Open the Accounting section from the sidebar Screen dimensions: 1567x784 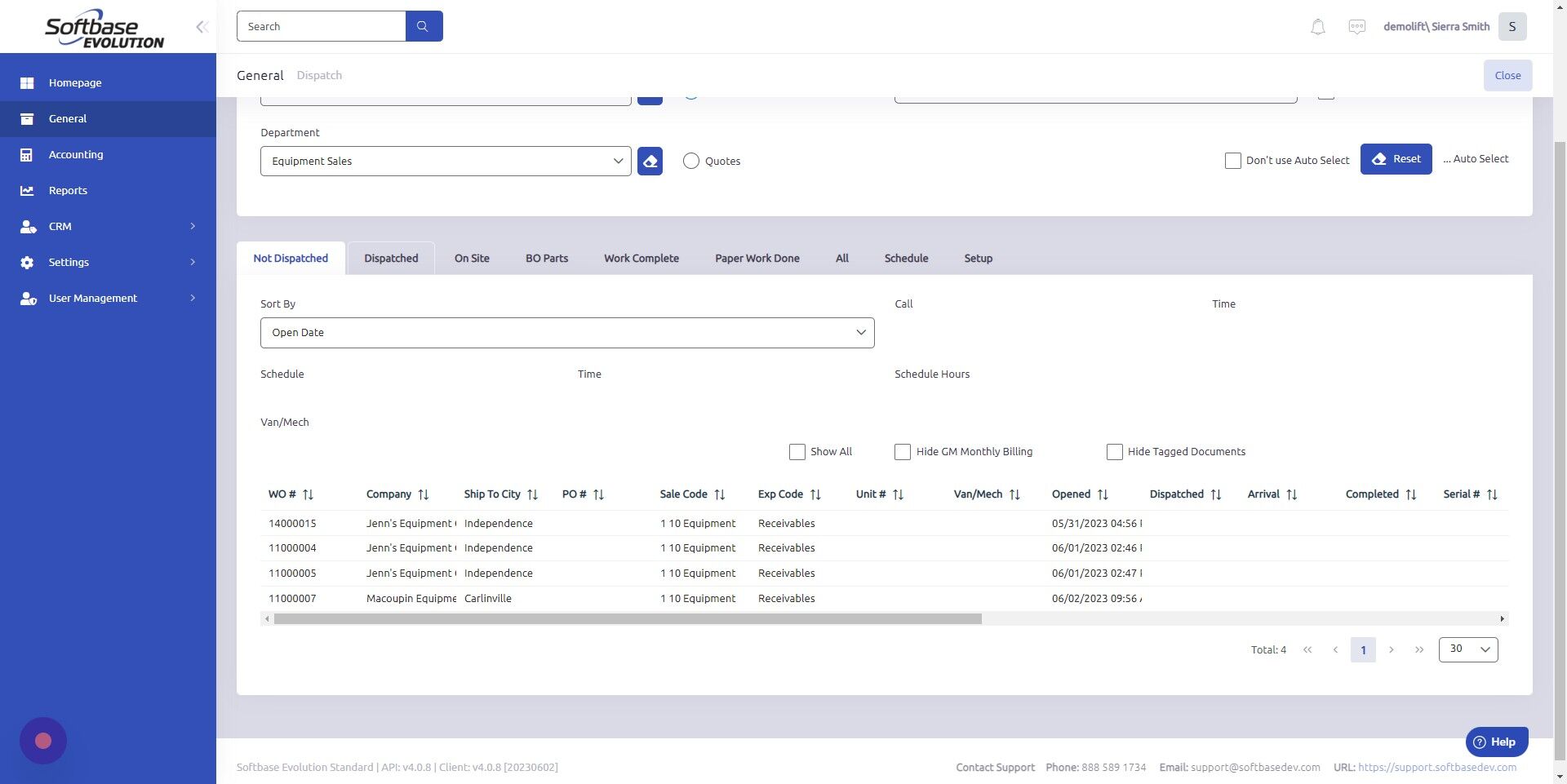pos(75,154)
